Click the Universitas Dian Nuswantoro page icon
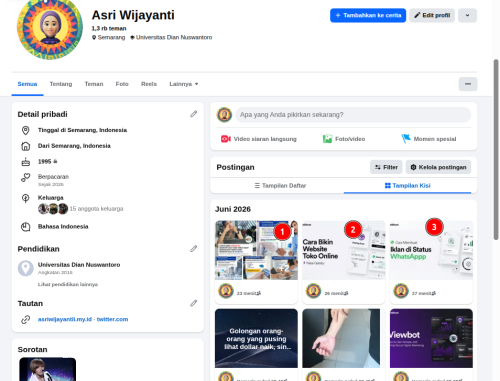 point(26,268)
